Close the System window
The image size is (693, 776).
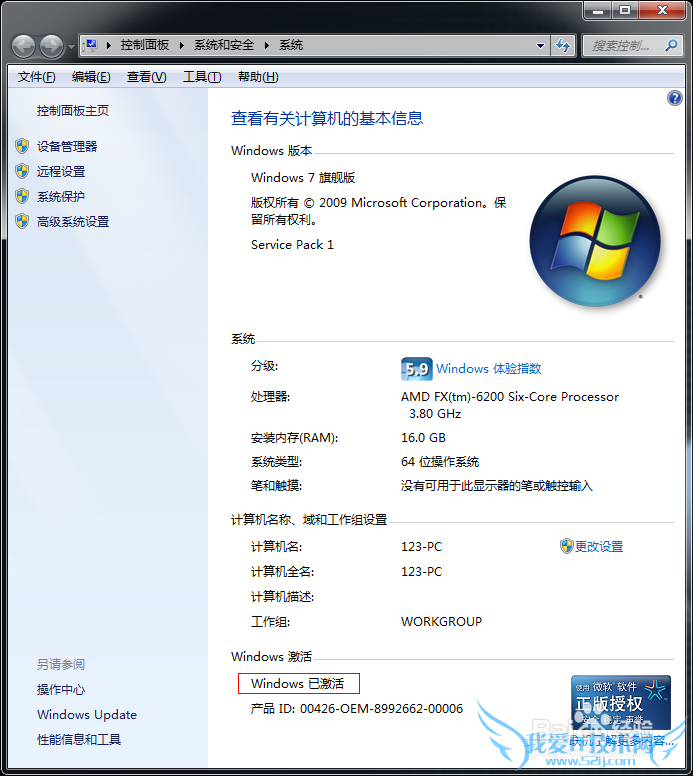[x=662, y=10]
